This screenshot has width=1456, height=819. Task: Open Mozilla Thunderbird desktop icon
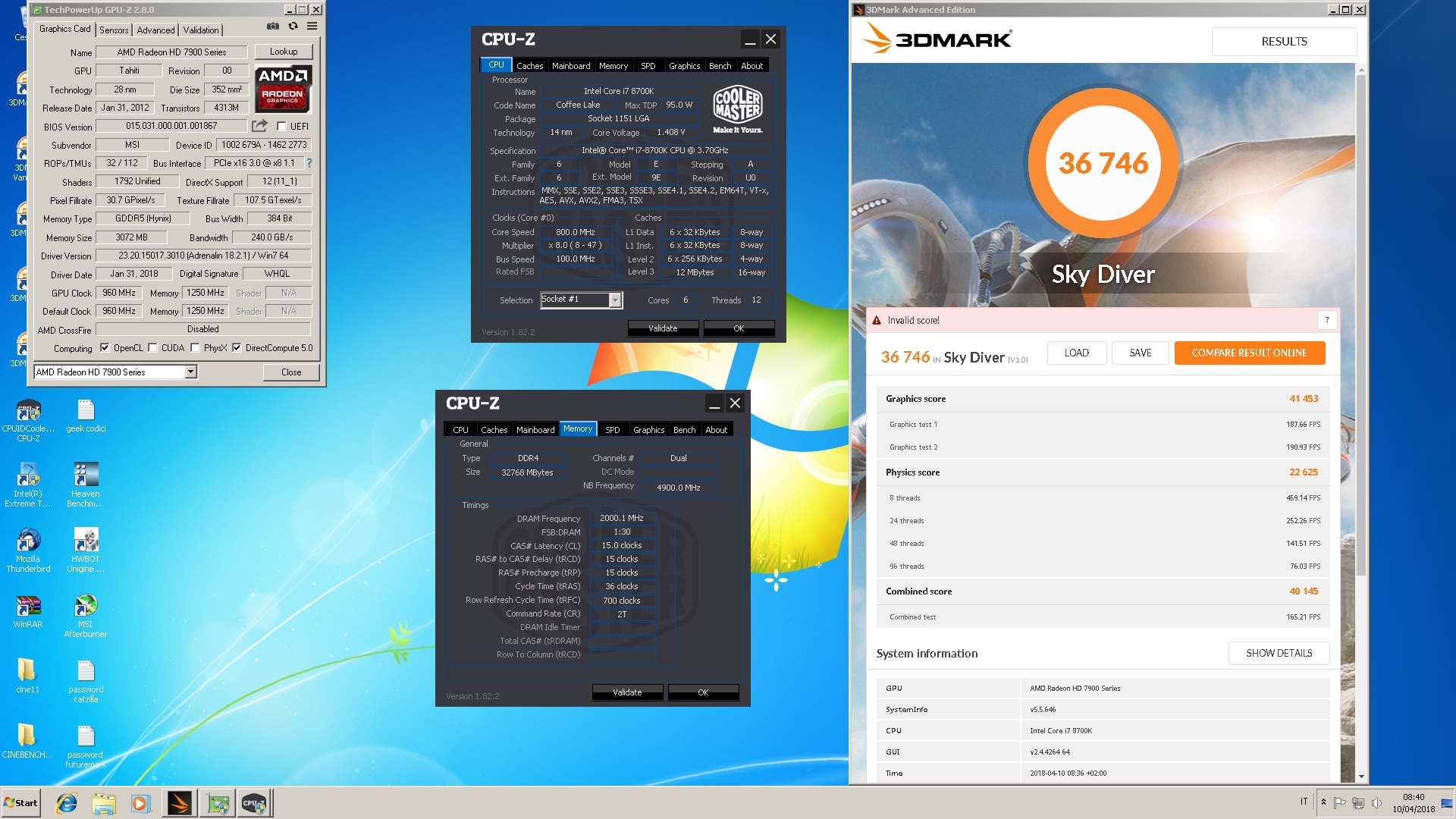(28, 551)
